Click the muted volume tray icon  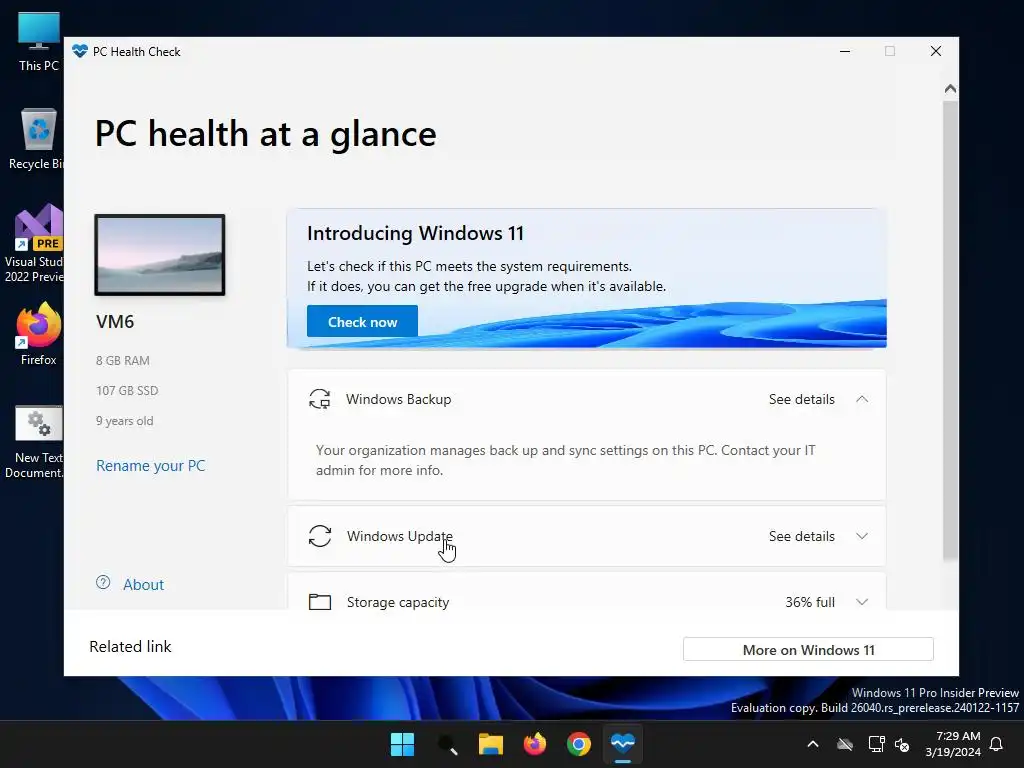pos(903,744)
